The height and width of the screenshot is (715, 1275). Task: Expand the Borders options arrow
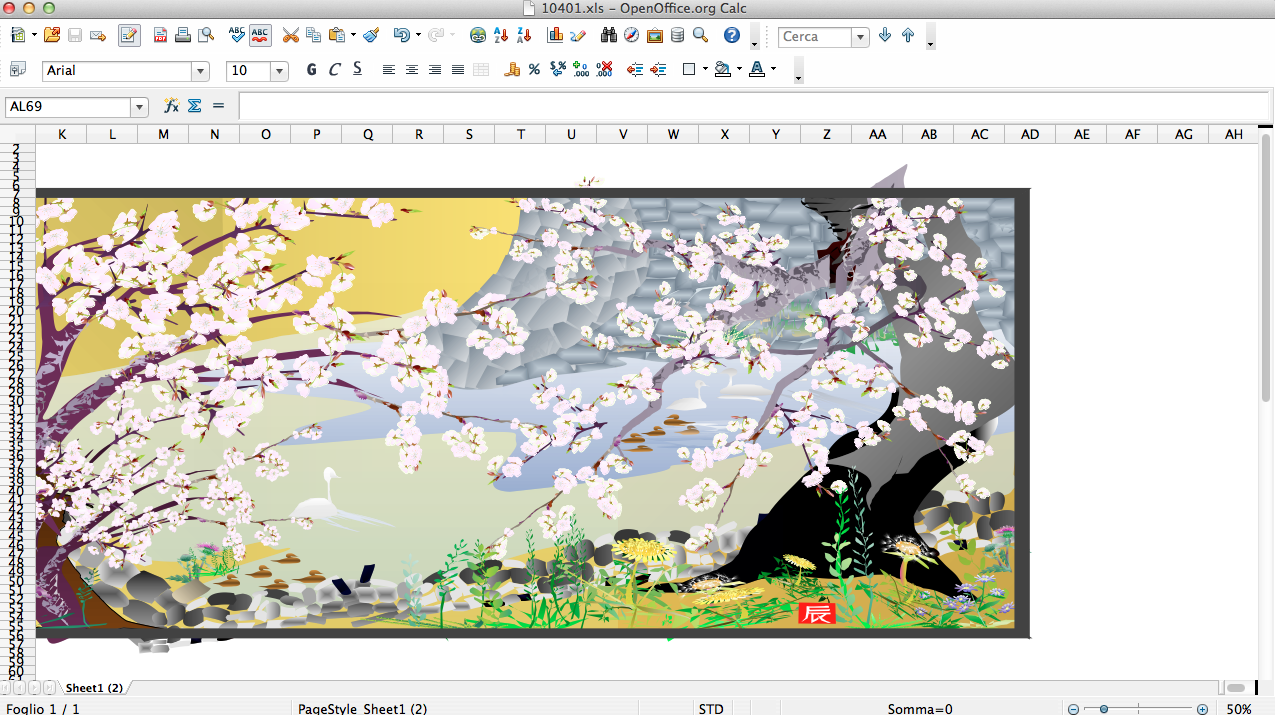point(705,70)
